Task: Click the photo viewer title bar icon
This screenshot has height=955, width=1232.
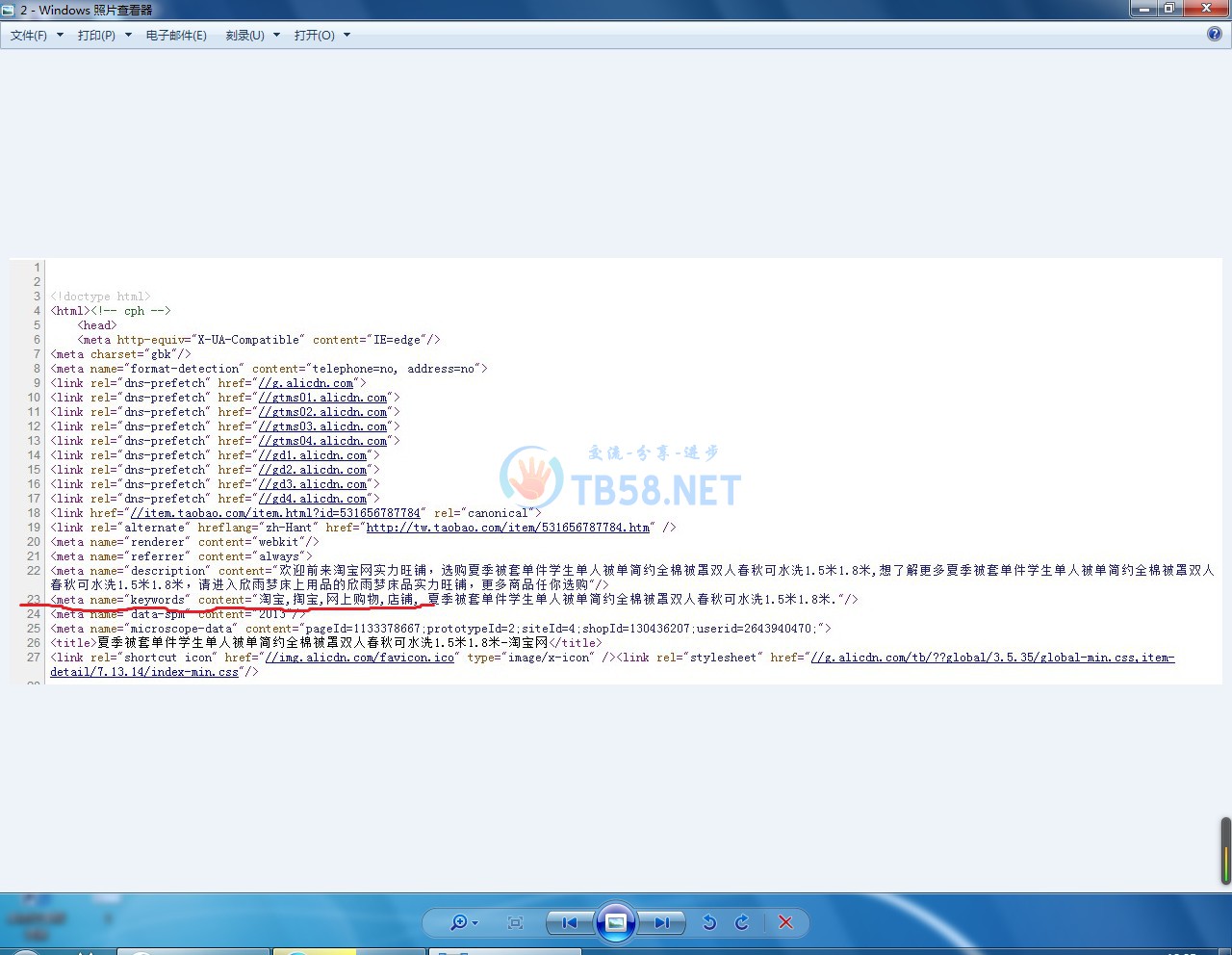Action: point(9,10)
